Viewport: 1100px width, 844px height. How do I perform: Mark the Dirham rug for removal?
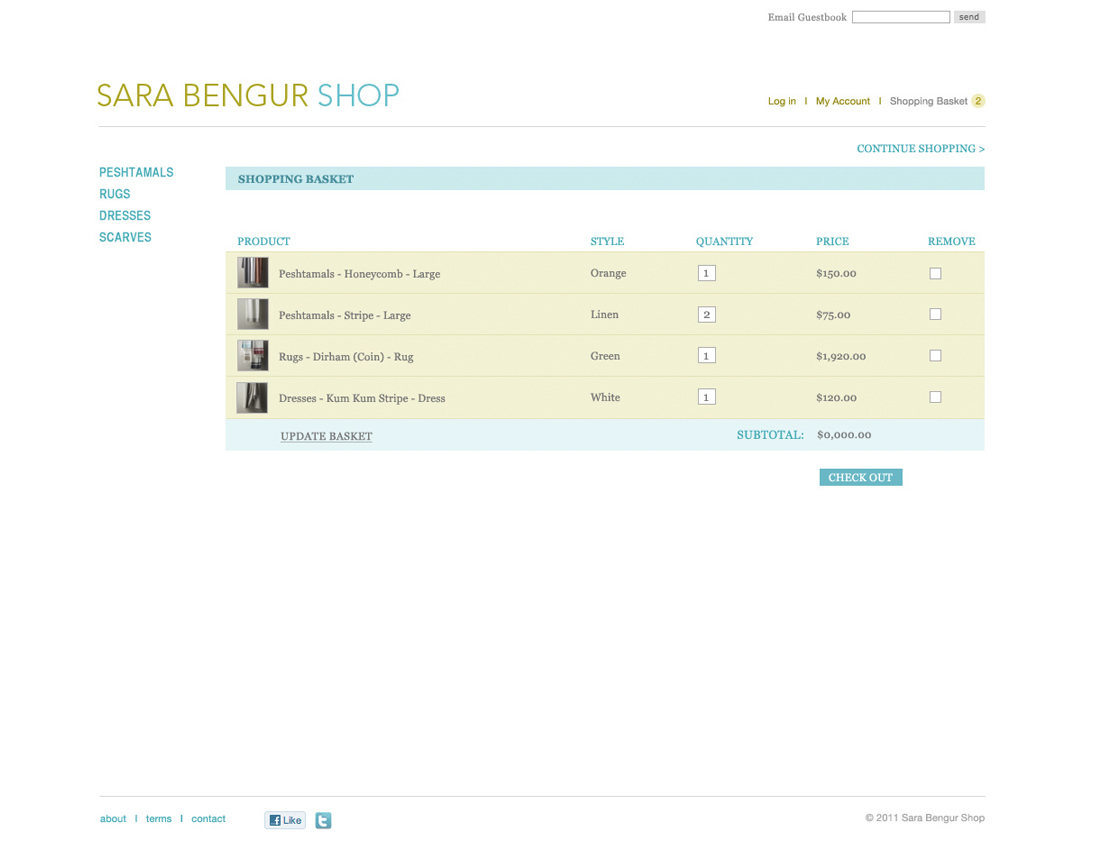[x=935, y=356]
